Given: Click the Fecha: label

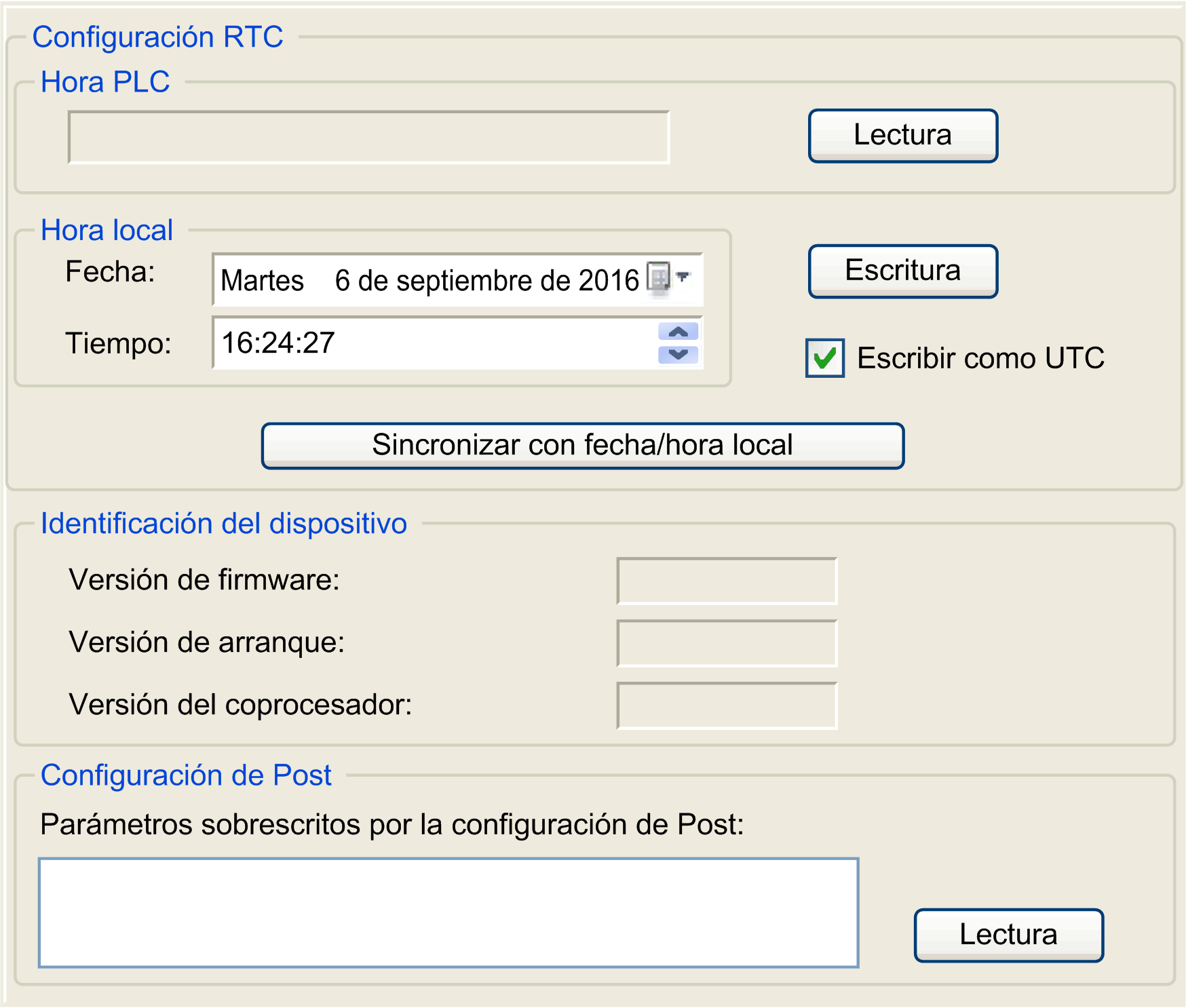Looking at the screenshot, I should click(x=110, y=271).
